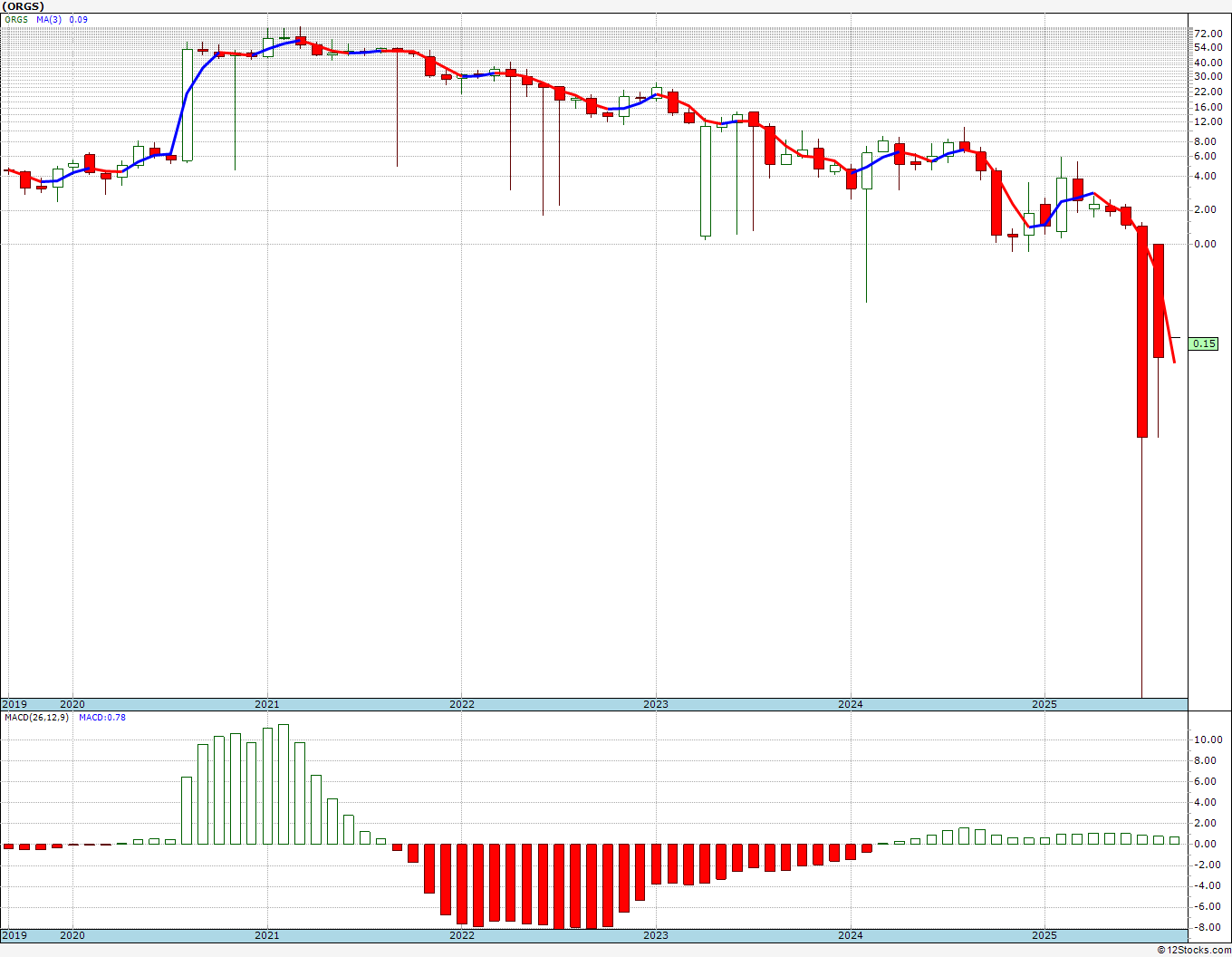Viewport: 1232px width, 957px height.
Task: Click the blue MACD:0.78 value label
Action: [x=102, y=718]
